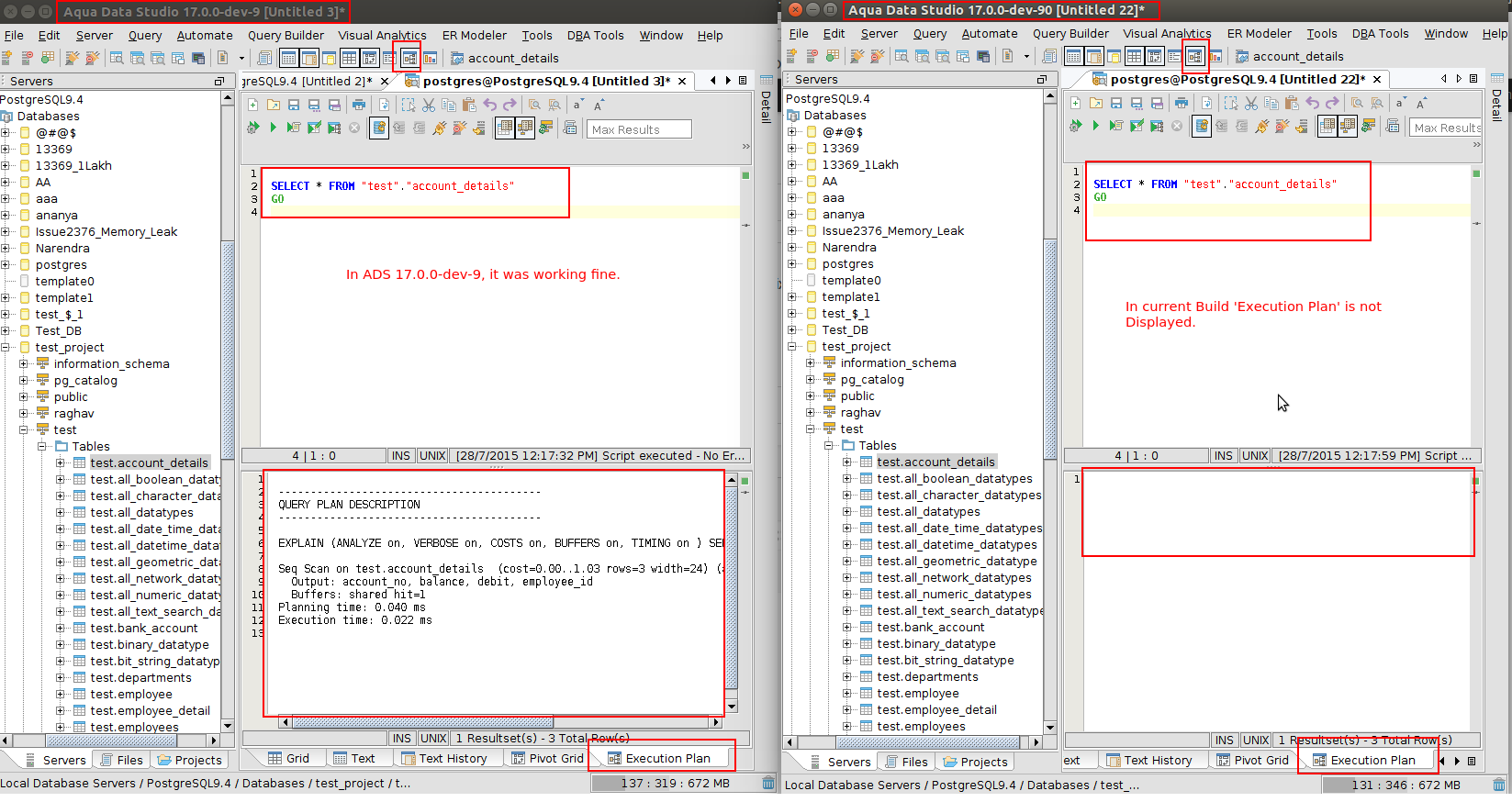
Task: Open the Files tab in right window sidebar
Action: coord(906,763)
